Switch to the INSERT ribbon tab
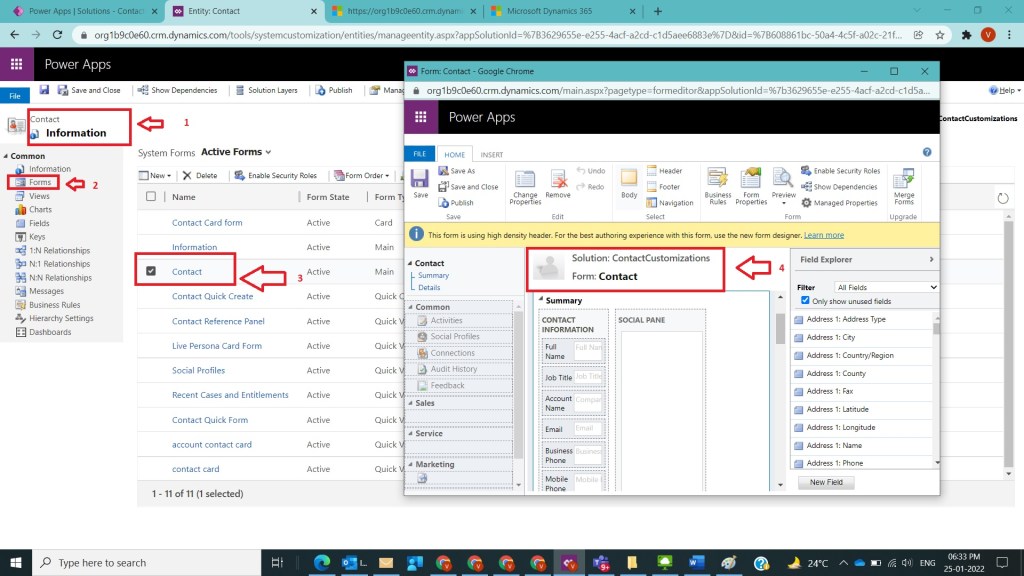The width and height of the screenshot is (1024, 576). [491, 155]
